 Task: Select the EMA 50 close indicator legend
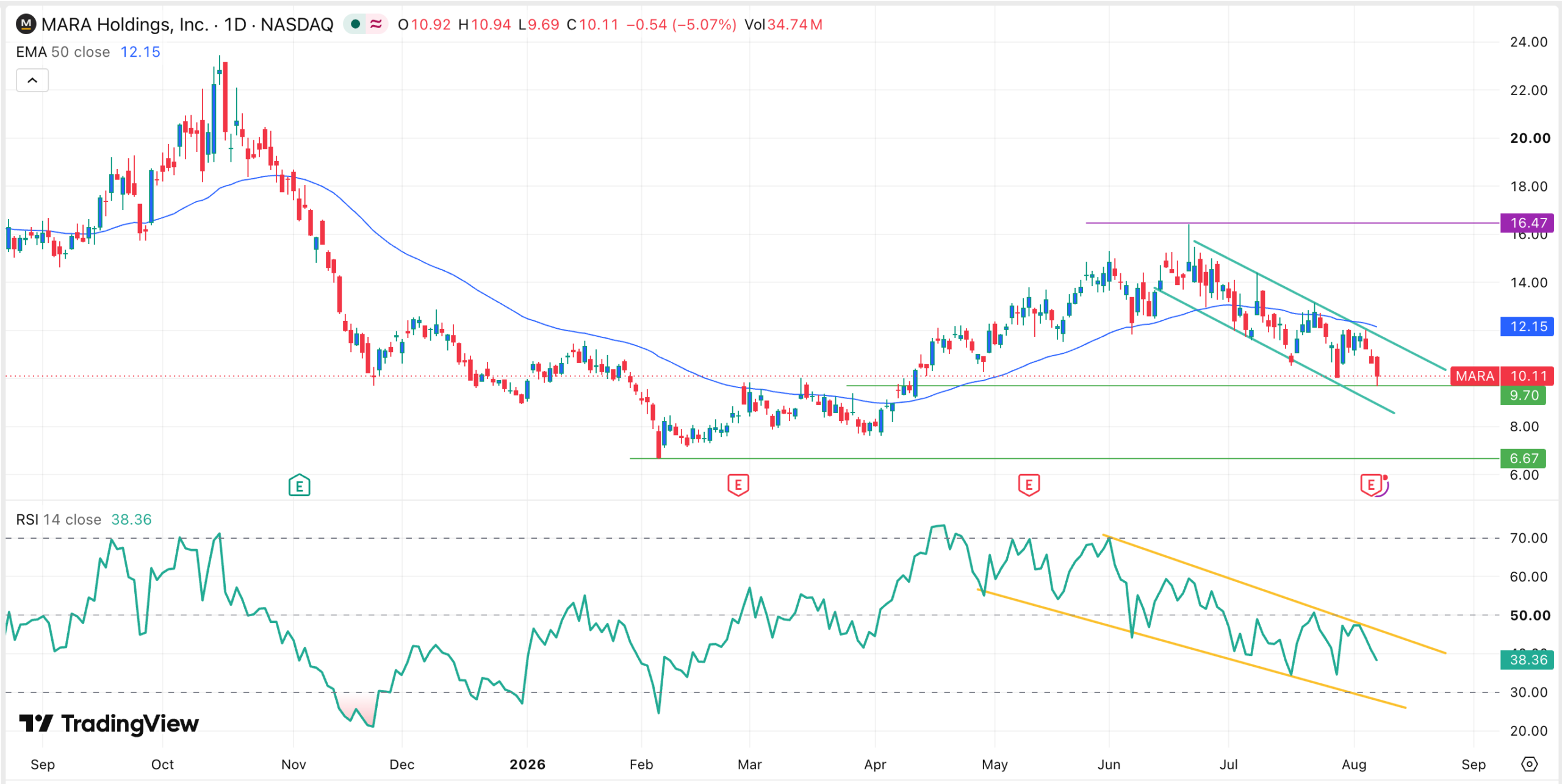coord(63,52)
